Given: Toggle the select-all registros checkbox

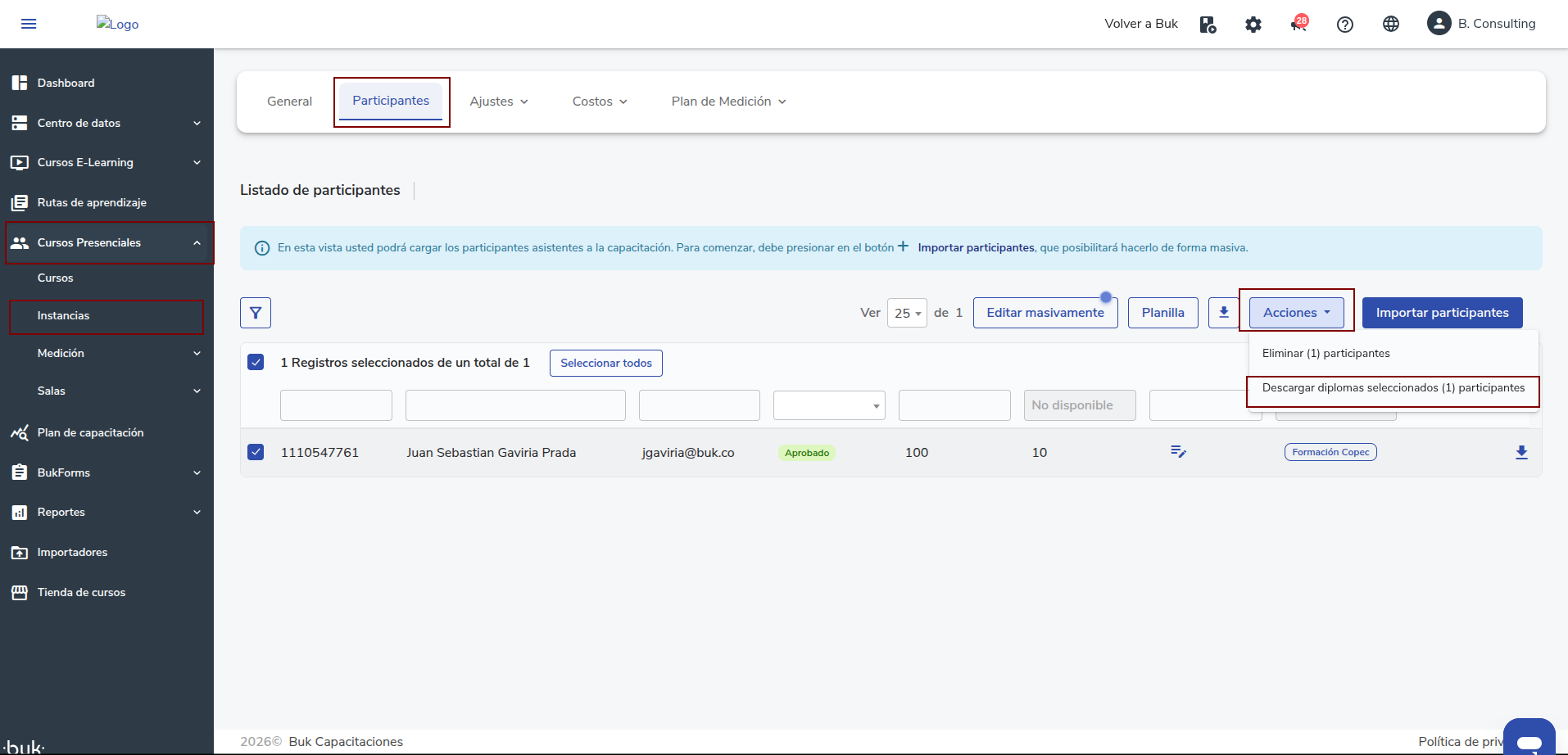Looking at the screenshot, I should [x=256, y=362].
